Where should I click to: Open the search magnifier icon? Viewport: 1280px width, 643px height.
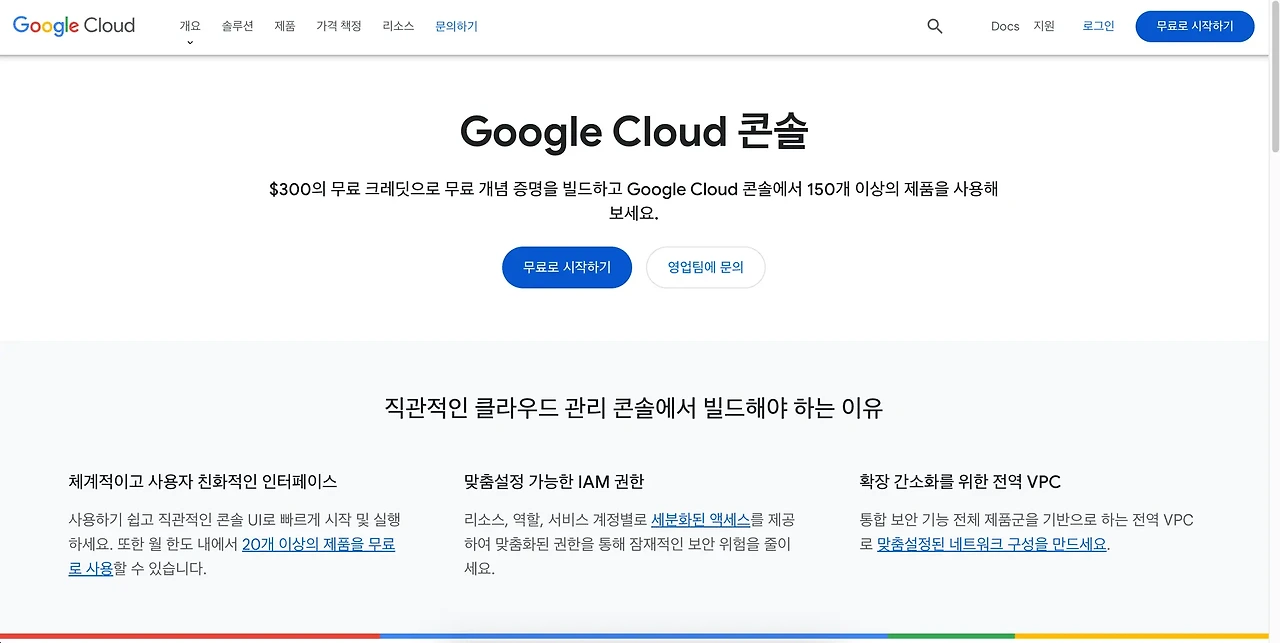[x=935, y=27]
